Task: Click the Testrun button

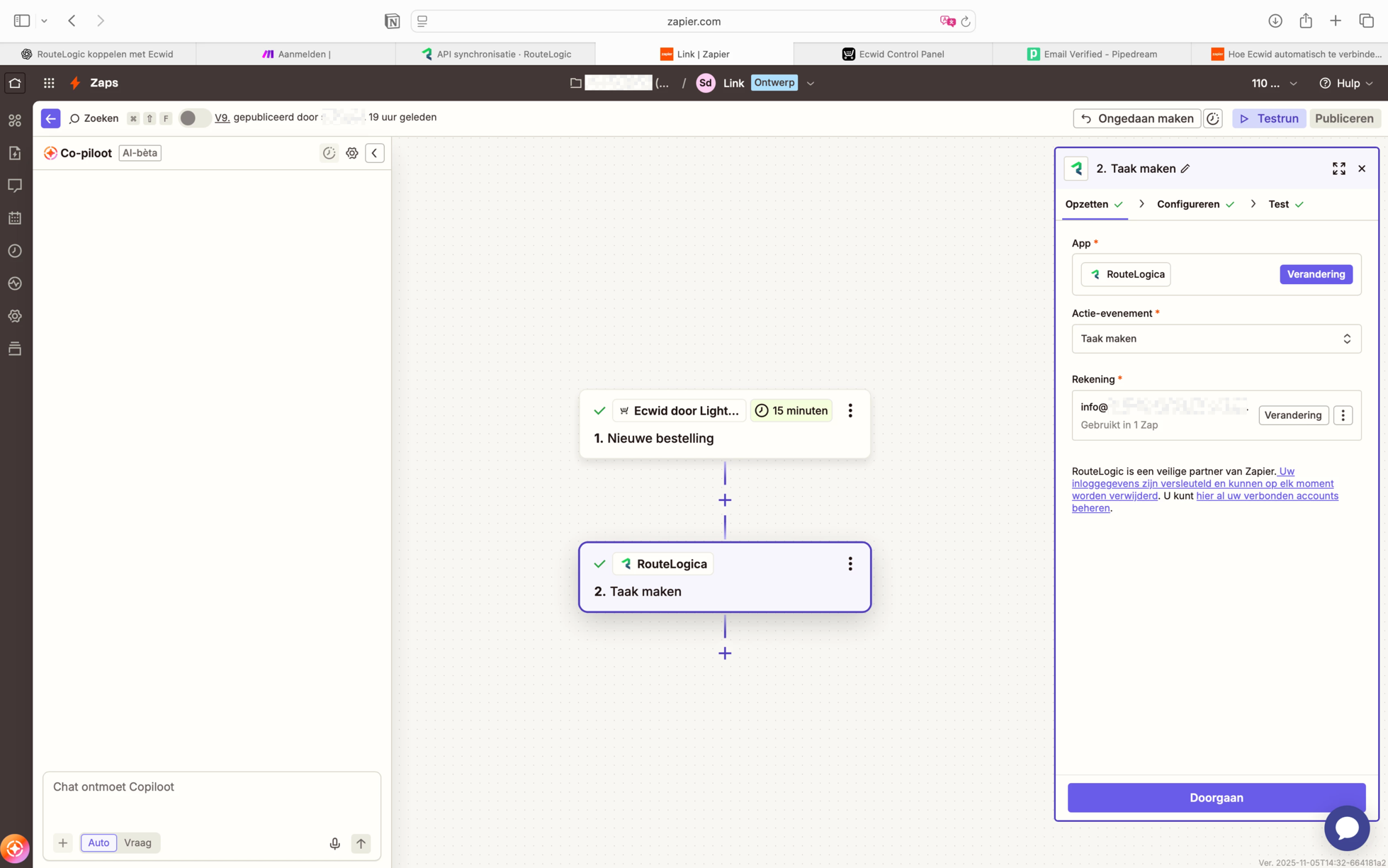Action: (1269, 118)
